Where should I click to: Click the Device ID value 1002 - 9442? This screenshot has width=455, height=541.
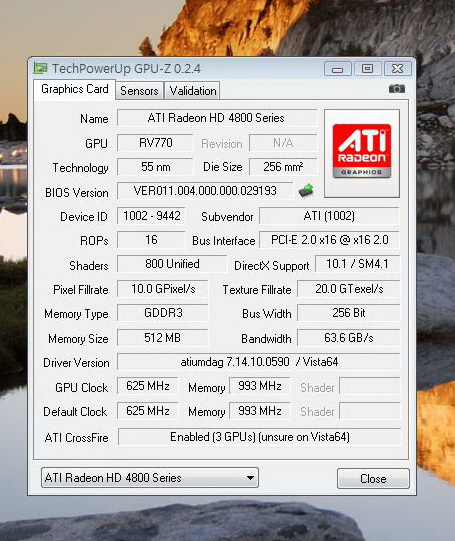(151, 216)
